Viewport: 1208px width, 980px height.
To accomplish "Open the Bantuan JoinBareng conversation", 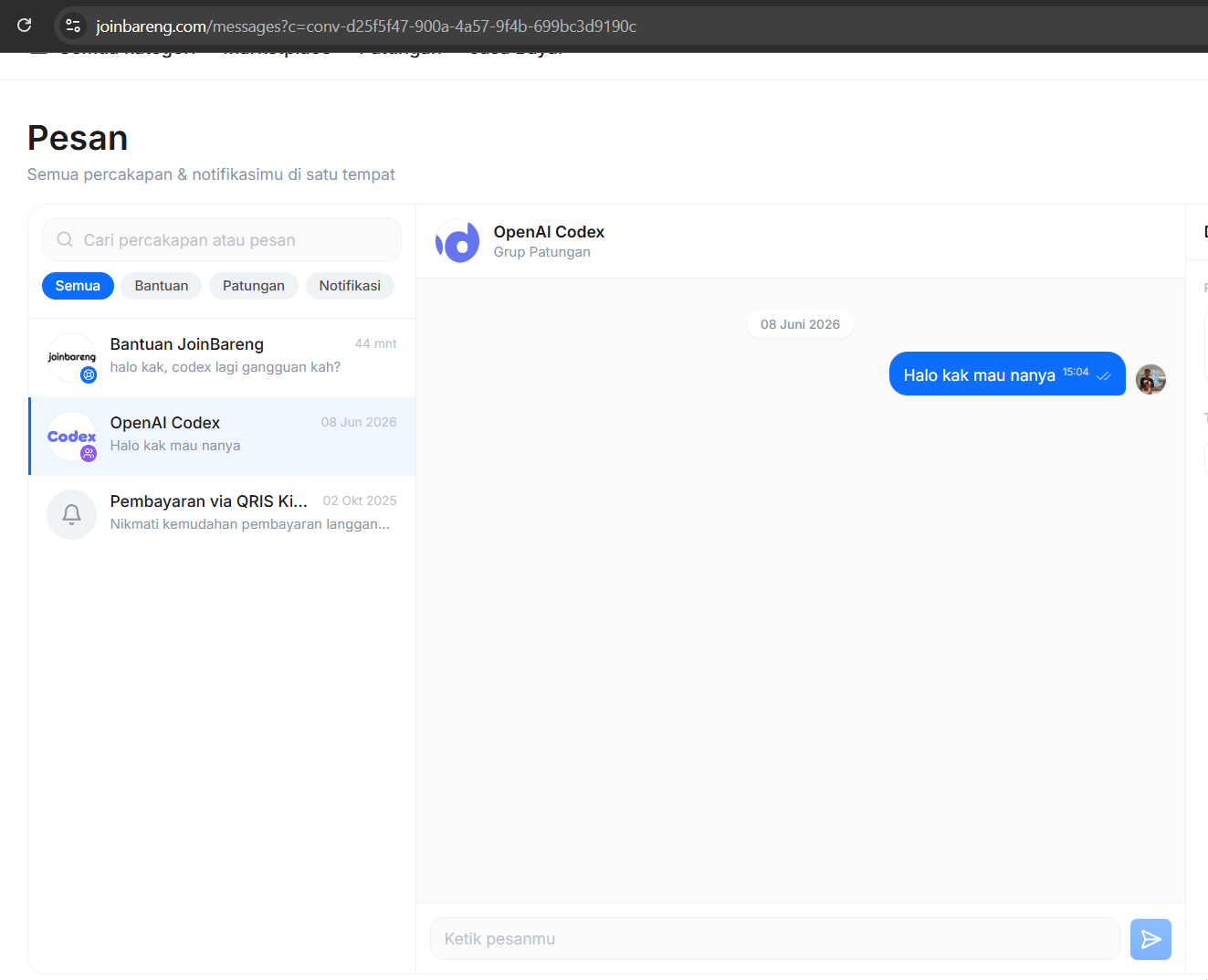I will pyautogui.click(x=222, y=358).
